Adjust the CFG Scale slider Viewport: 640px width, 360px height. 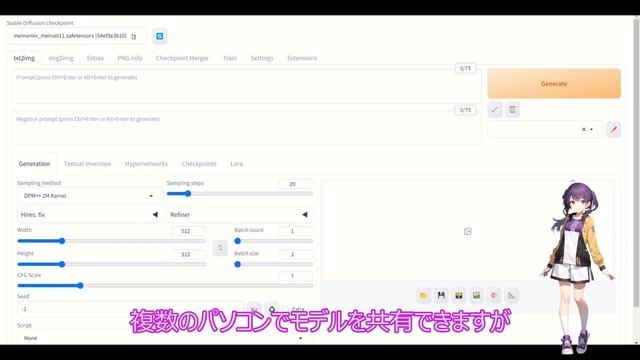(x=165, y=286)
